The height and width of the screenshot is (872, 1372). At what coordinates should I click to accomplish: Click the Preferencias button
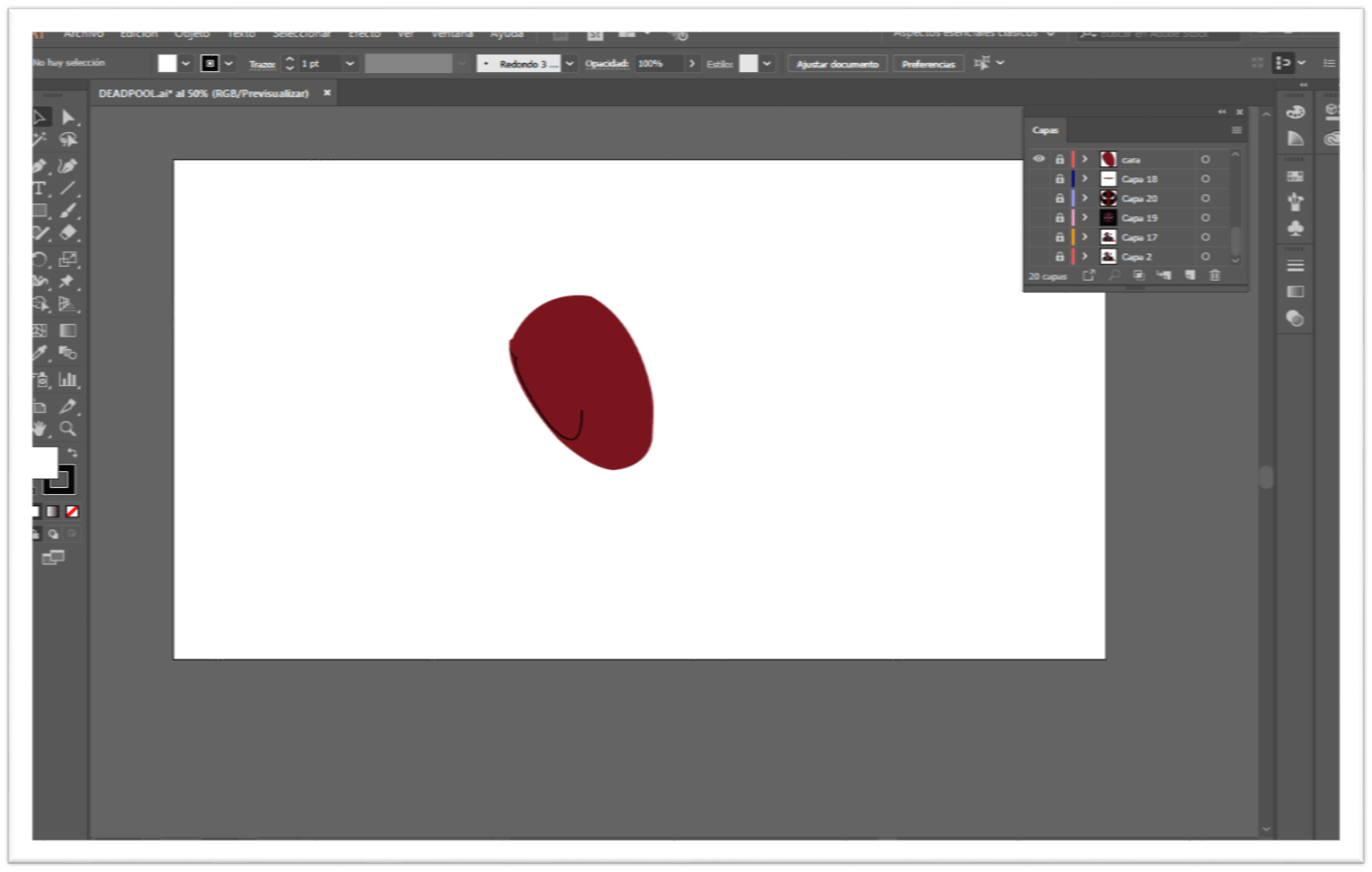pyautogui.click(x=928, y=64)
